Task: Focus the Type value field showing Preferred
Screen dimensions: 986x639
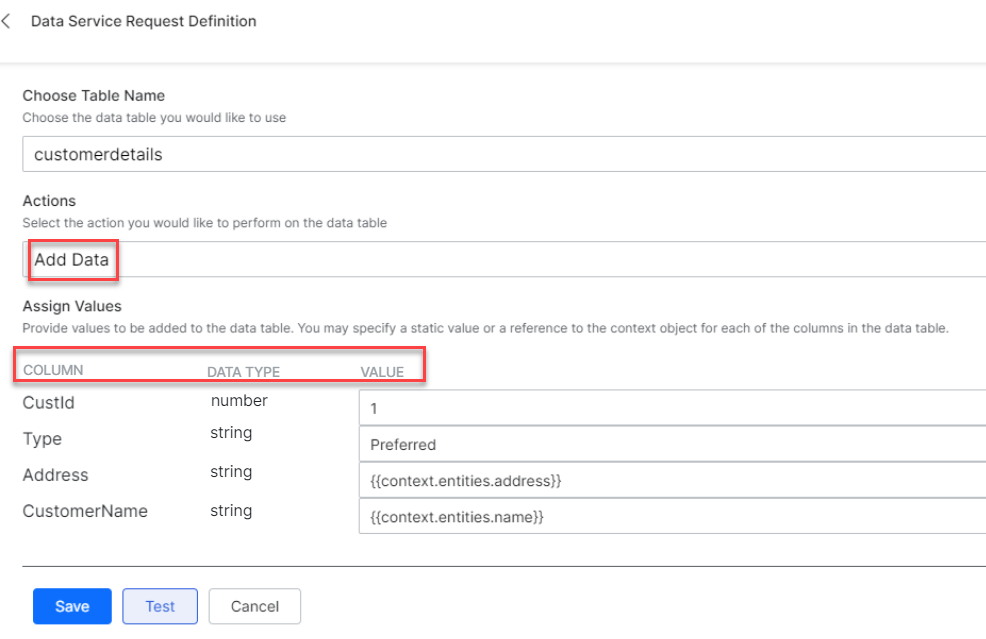Action: [671, 444]
